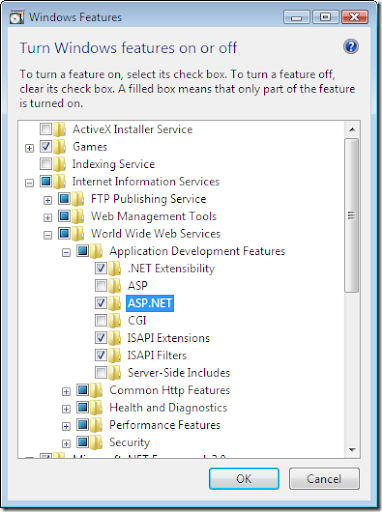Click the folder icon beside ISAPI Filters
The width and height of the screenshot is (382, 512).
(x=115, y=355)
